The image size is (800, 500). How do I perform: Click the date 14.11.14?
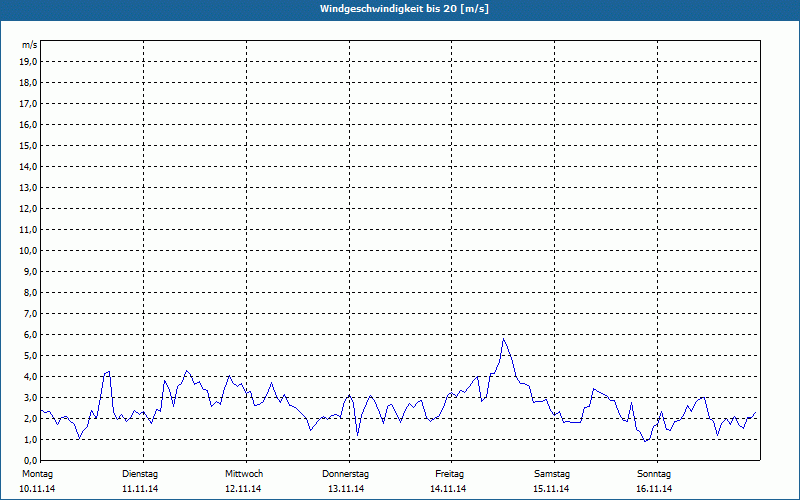[x=448, y=489]
